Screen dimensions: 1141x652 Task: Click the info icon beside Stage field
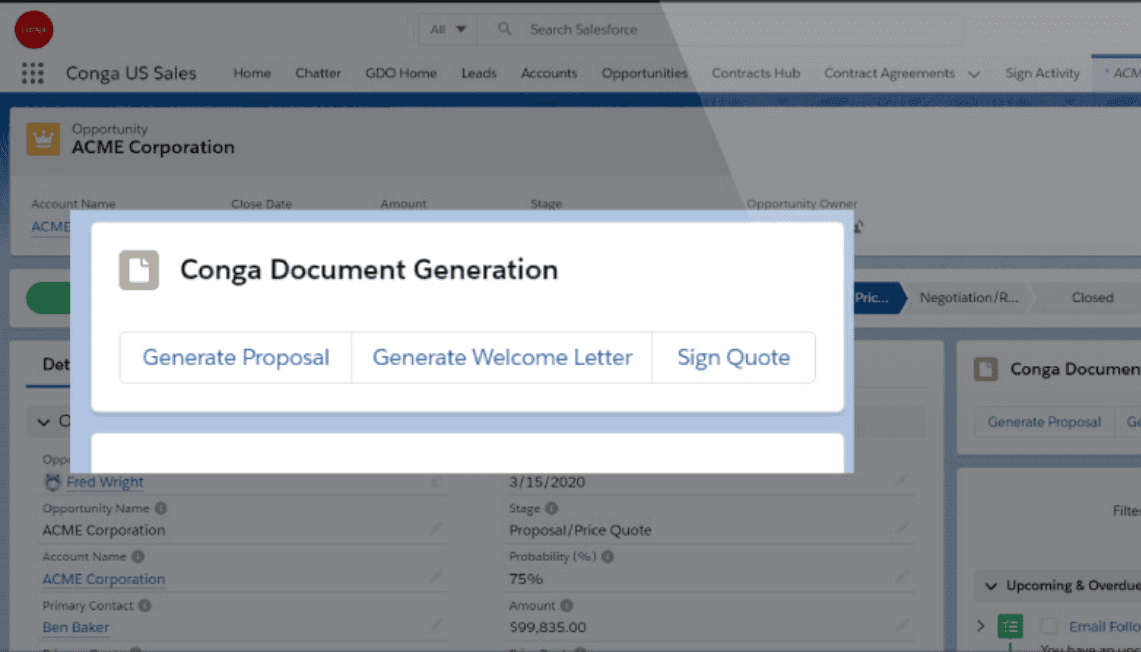(x=552, y=508)
